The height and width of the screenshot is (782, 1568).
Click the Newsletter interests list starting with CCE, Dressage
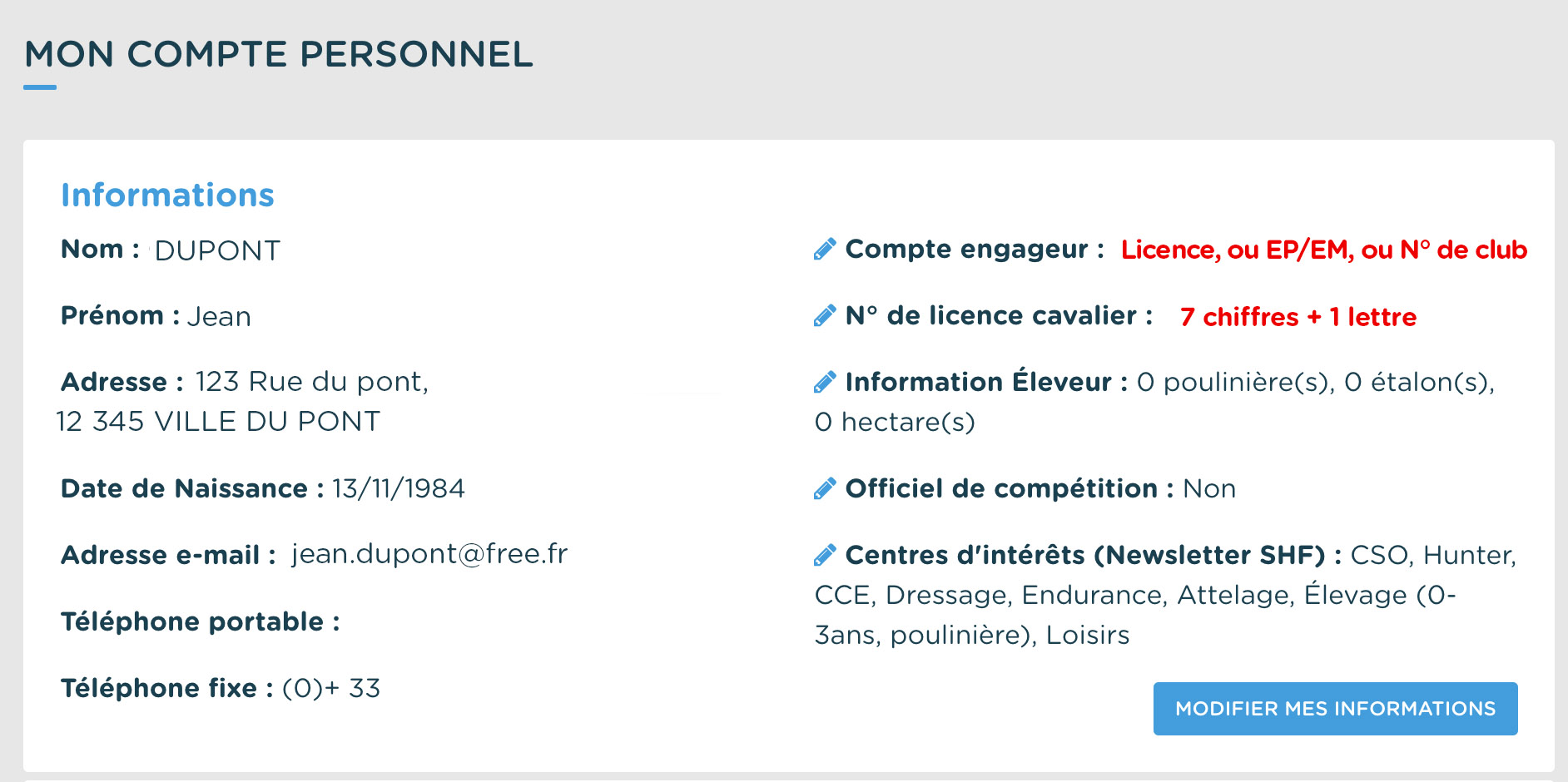coord(1135,596)
